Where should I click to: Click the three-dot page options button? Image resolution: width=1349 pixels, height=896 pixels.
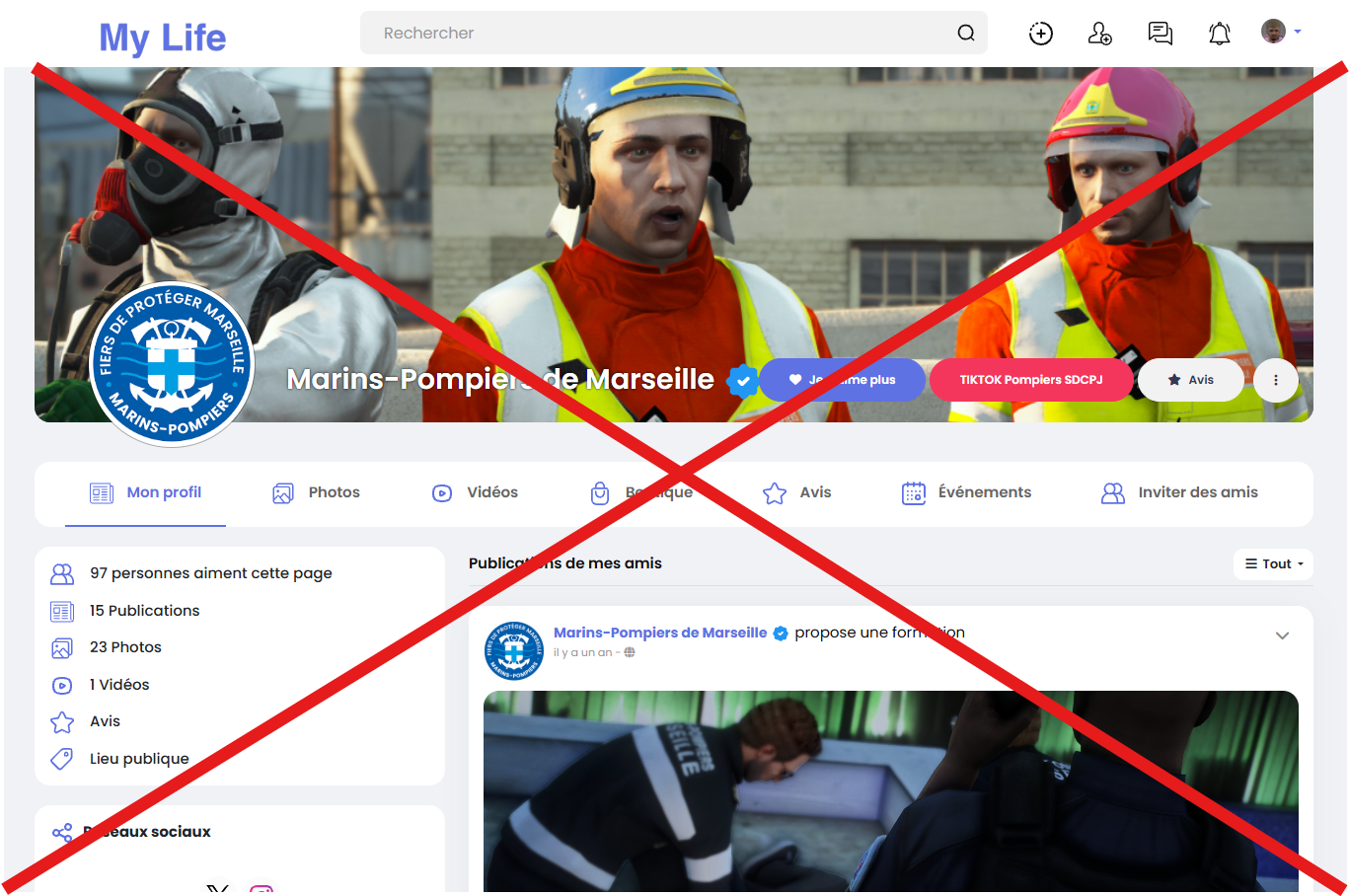click(1275, 380)
